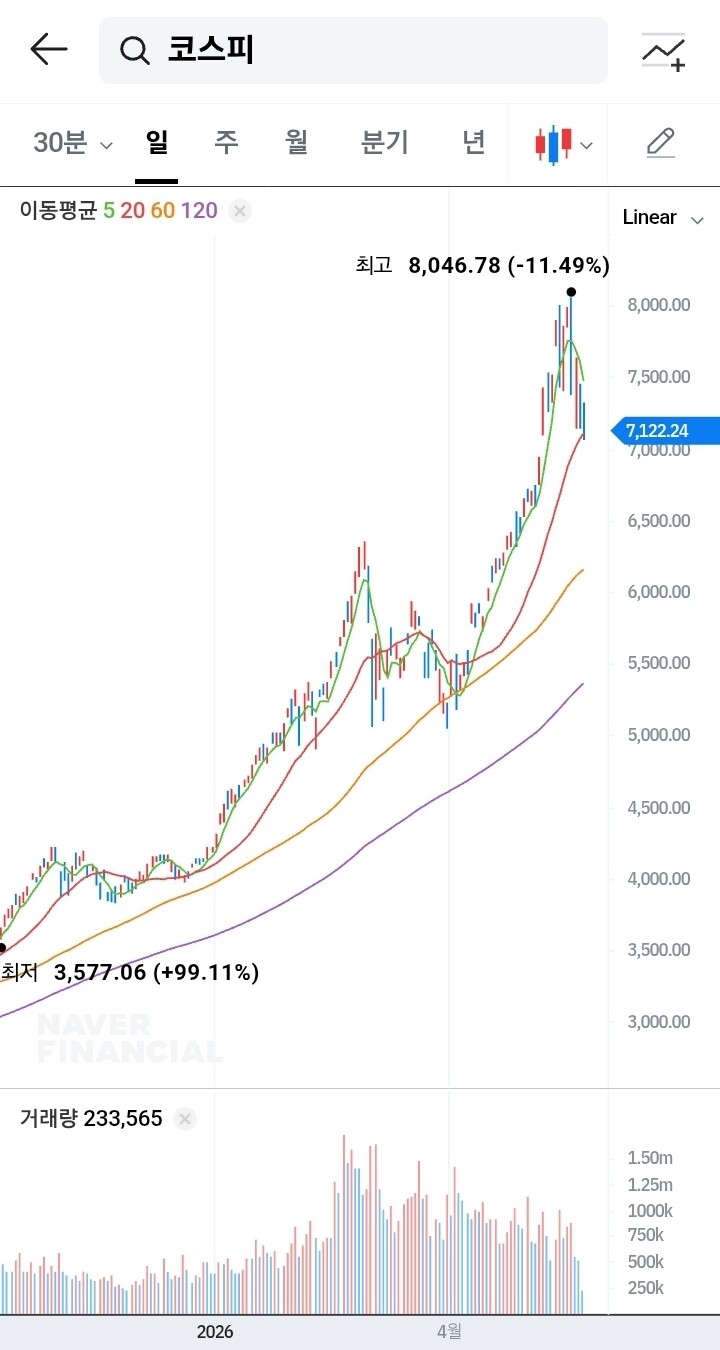Switch to the 일 daily tab
Image resolution: width=720 pixels, height=1350 pixels.
click(x=156, y=143)
